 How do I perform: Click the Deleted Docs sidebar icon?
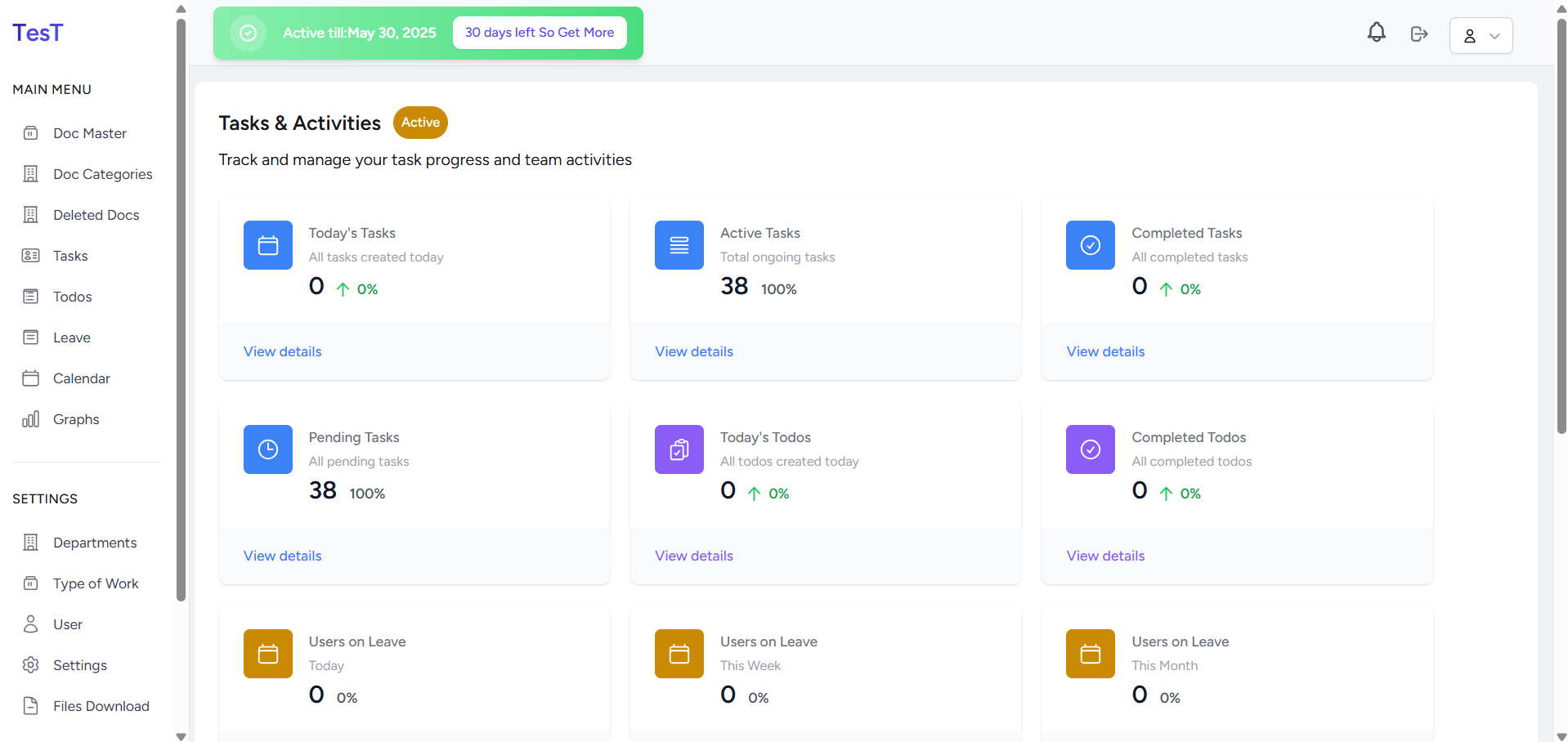click(x=31, y=215)
